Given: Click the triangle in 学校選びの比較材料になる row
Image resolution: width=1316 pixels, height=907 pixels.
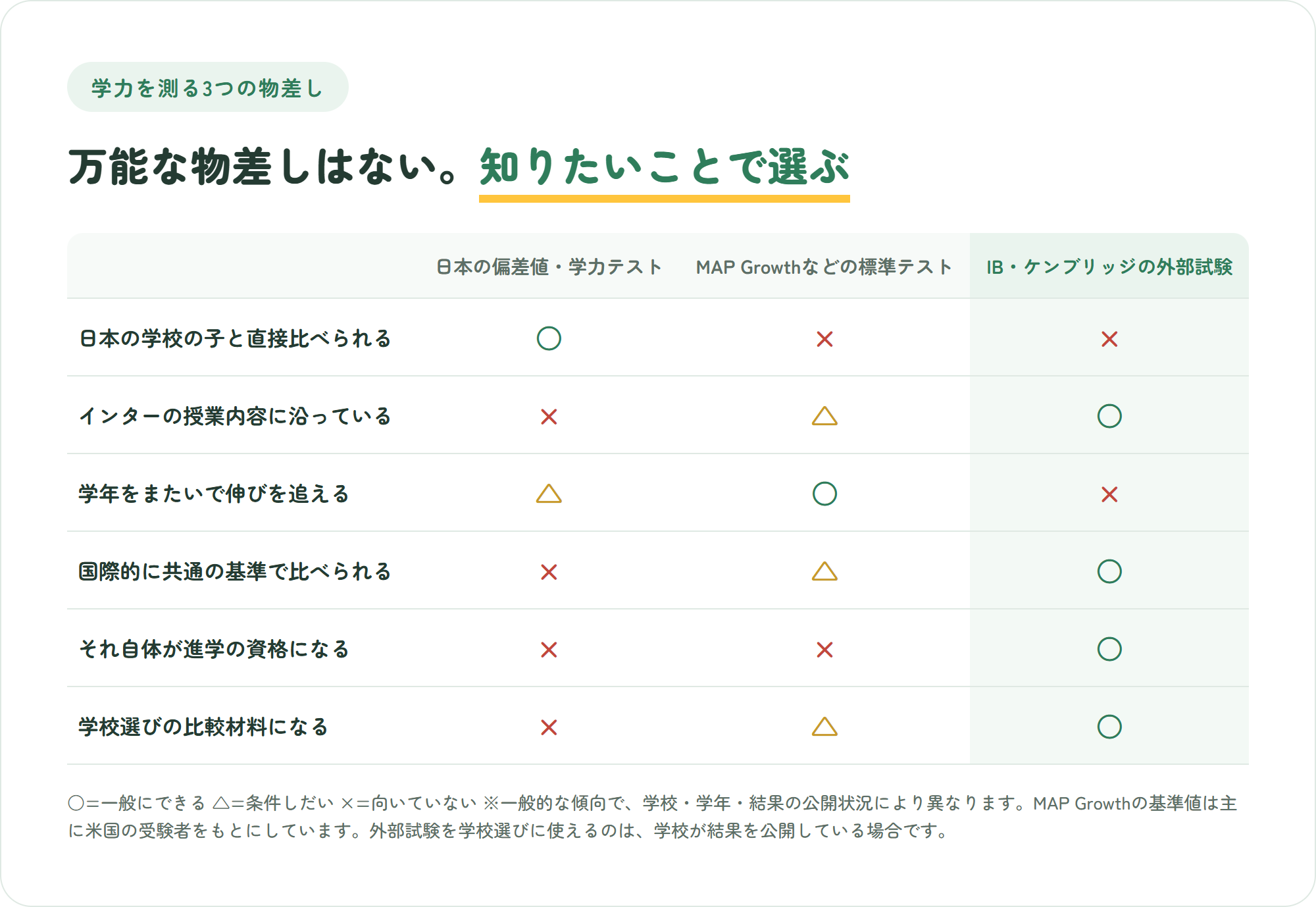Looking at the screenshot, I should [824, 727].
